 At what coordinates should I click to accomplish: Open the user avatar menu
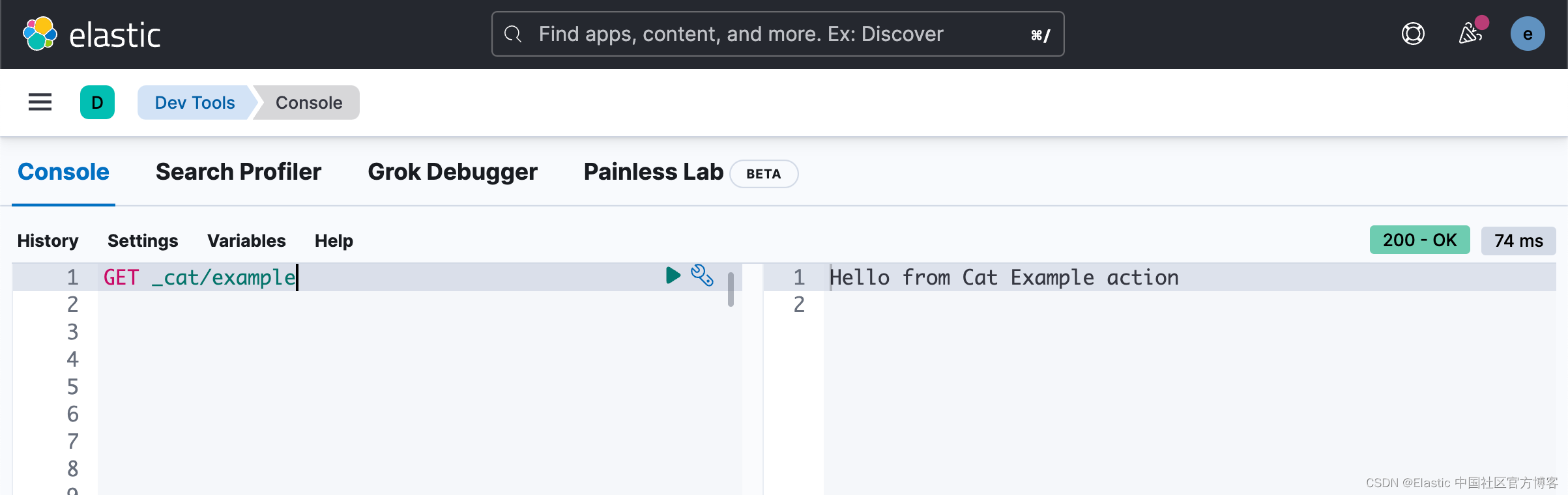(1528, 34)
